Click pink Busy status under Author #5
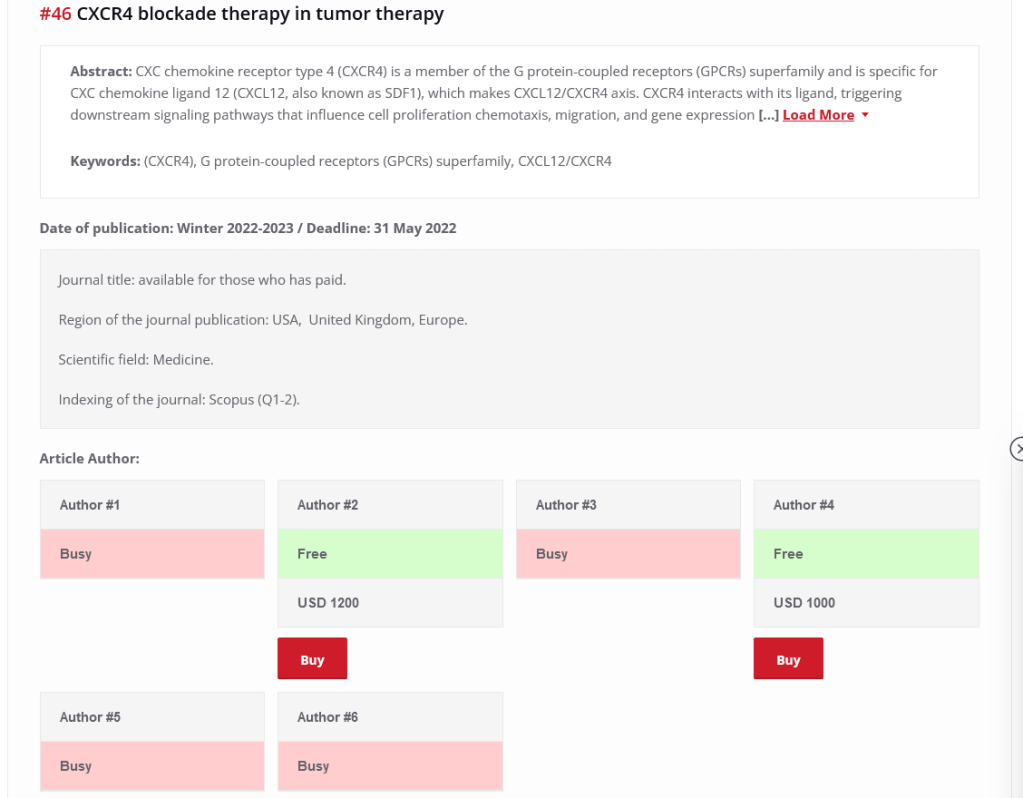This screenshot has height=798, width=1023. (x=152, y=766)
